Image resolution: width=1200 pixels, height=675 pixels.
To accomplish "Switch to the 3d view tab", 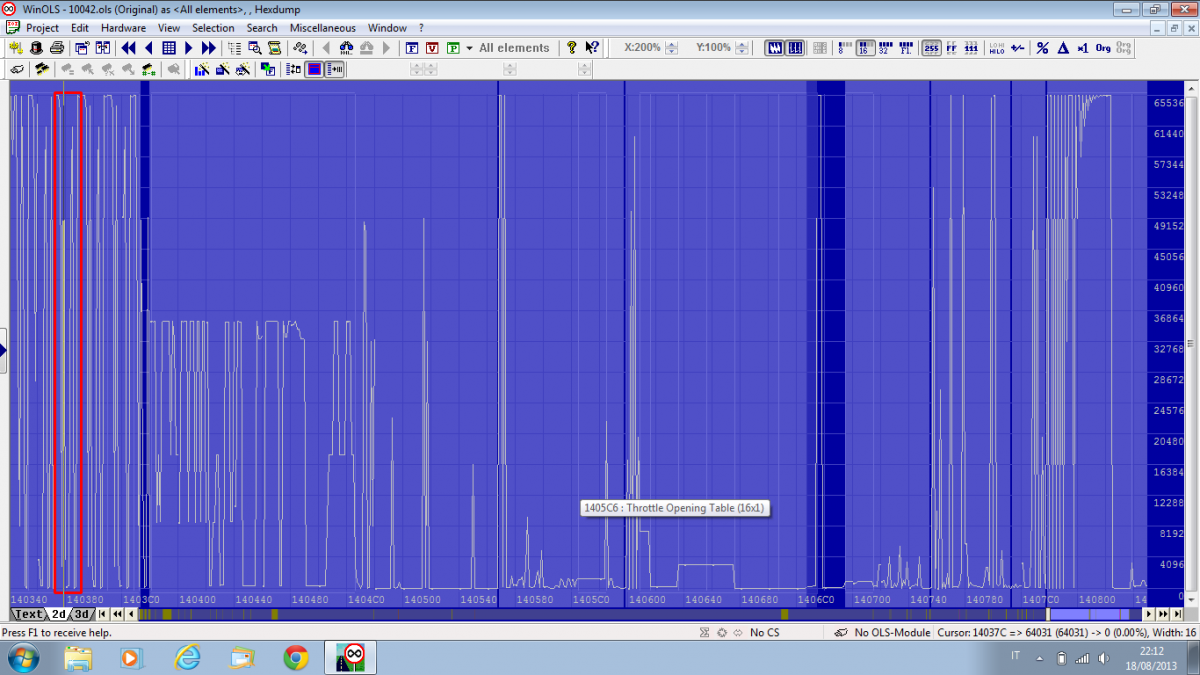I will (x=83, y=614).
